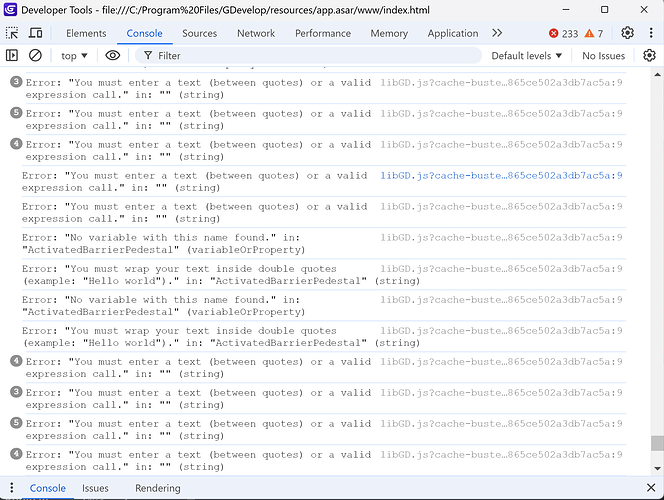This screenshot has width=664, height=500.
Task: Open the Rendering tab in drawer
Action: (158, 488)
